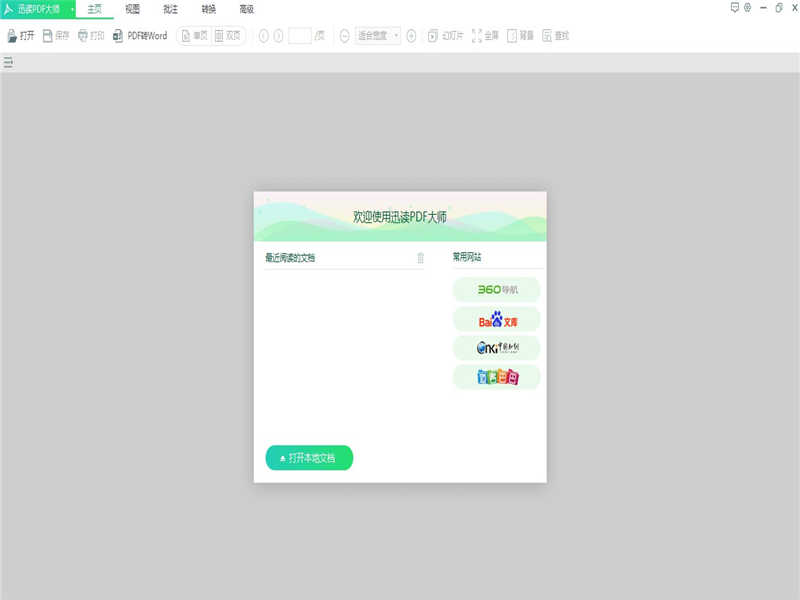Click the page number input box
Viewport: 800px width, 600px height.
pos(299,36)
